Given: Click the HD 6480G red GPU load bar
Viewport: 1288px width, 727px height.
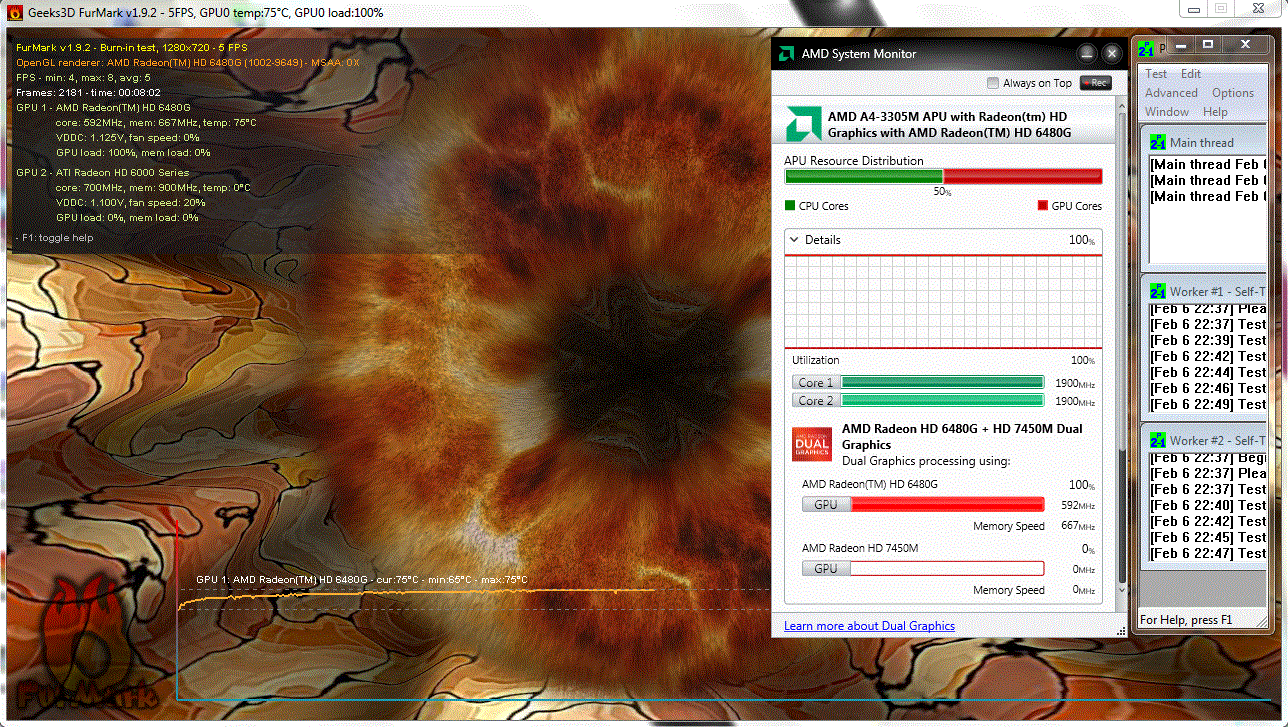Looking at the screenshot, I should [x=947, y=504].
